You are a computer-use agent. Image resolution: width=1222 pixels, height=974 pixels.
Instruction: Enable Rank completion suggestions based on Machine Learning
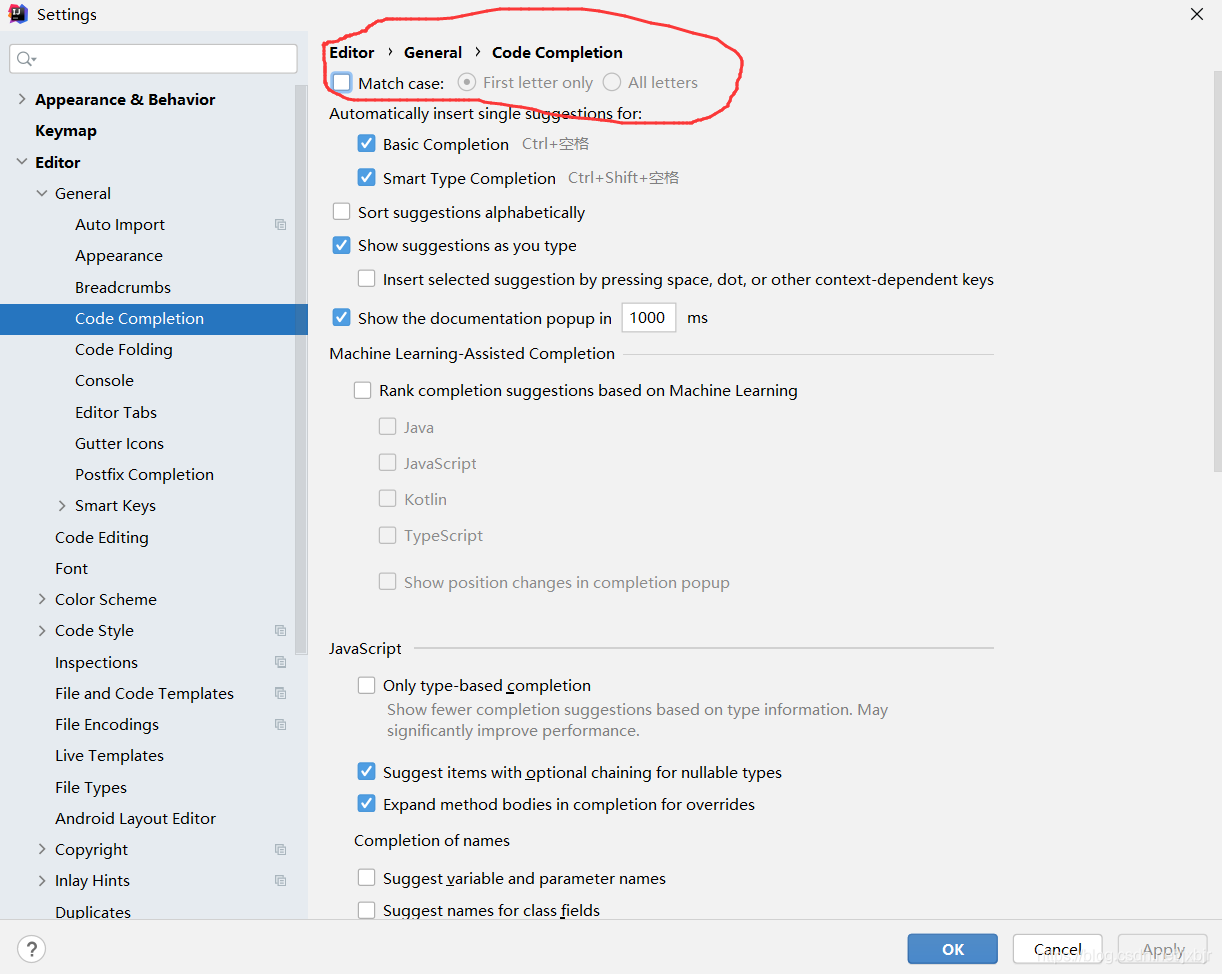click(x=362, y=390)
